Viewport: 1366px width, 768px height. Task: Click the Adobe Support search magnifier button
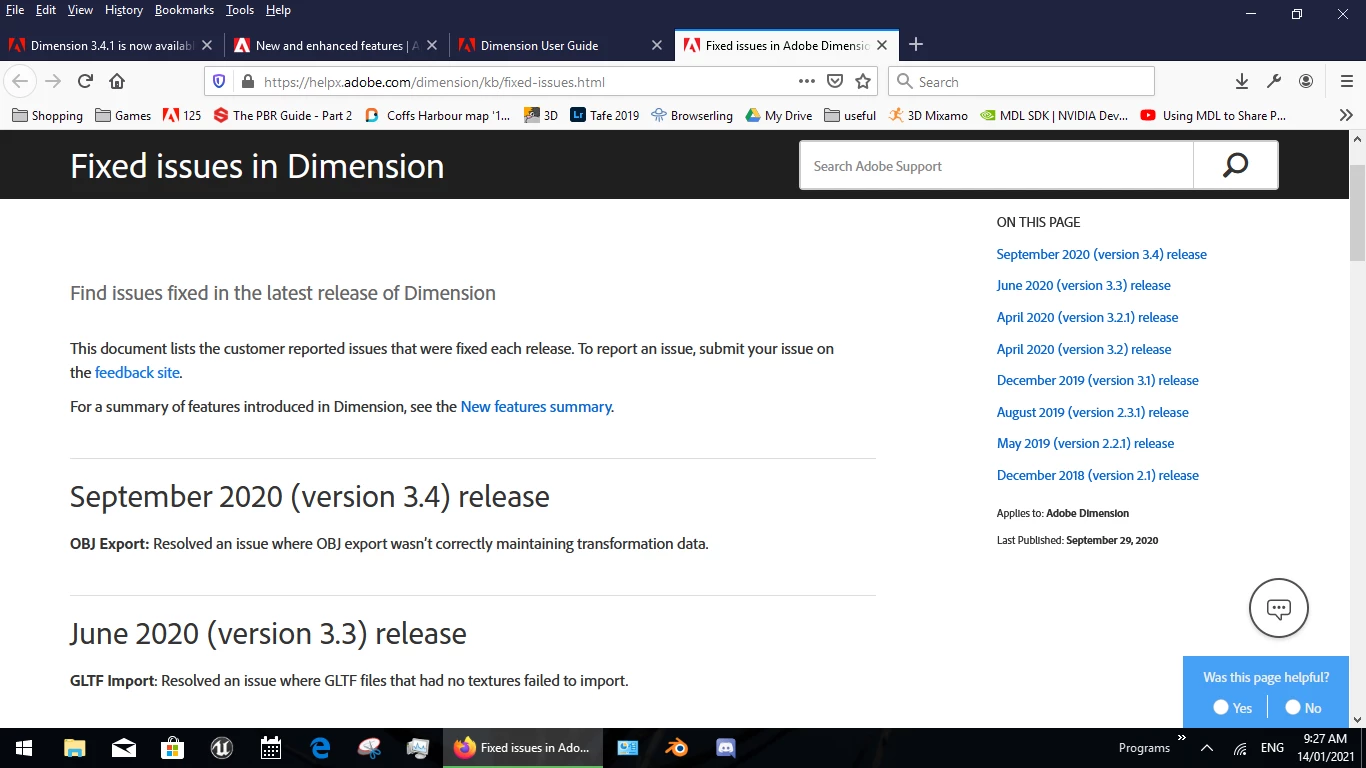[1236, 166]
